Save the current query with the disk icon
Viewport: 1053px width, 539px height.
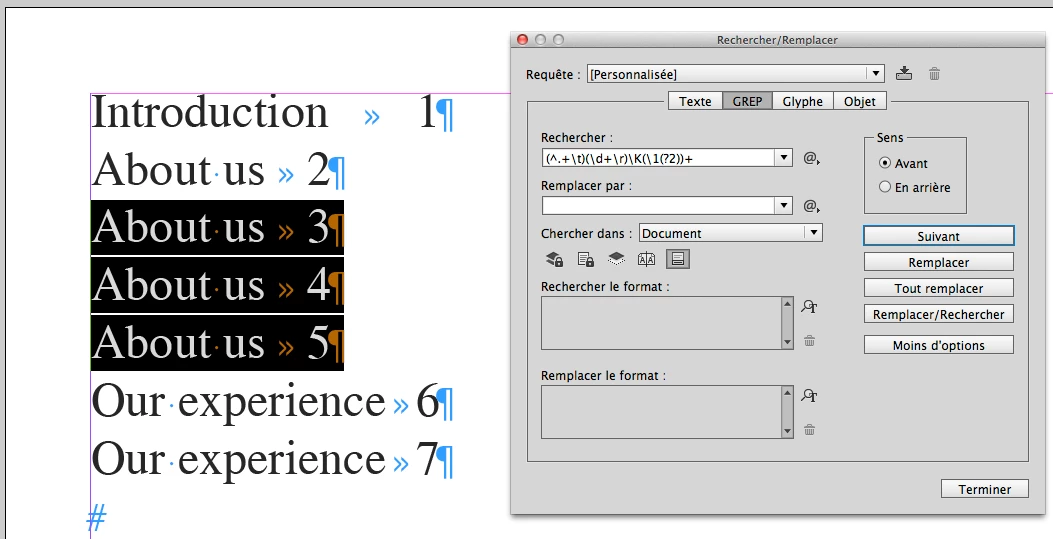coord(904,73)
